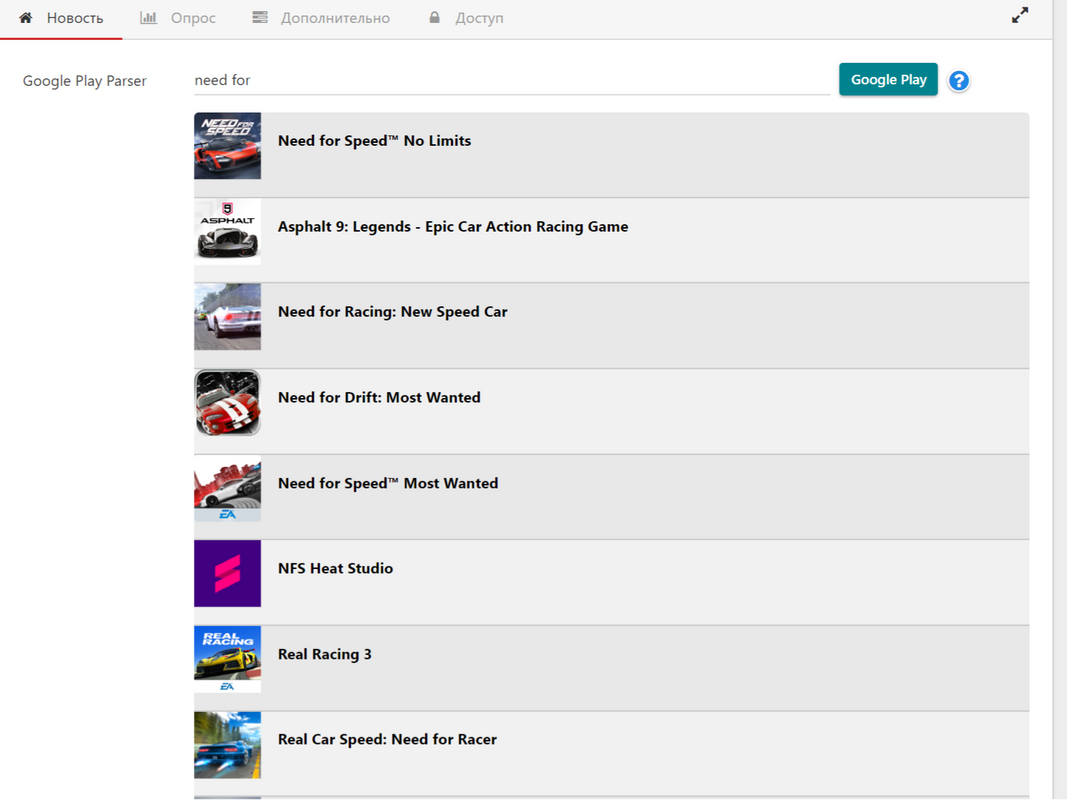Choose Need for Racing: New Speed Car result
Screen dimensions: 1067x800
pos(611,326)
